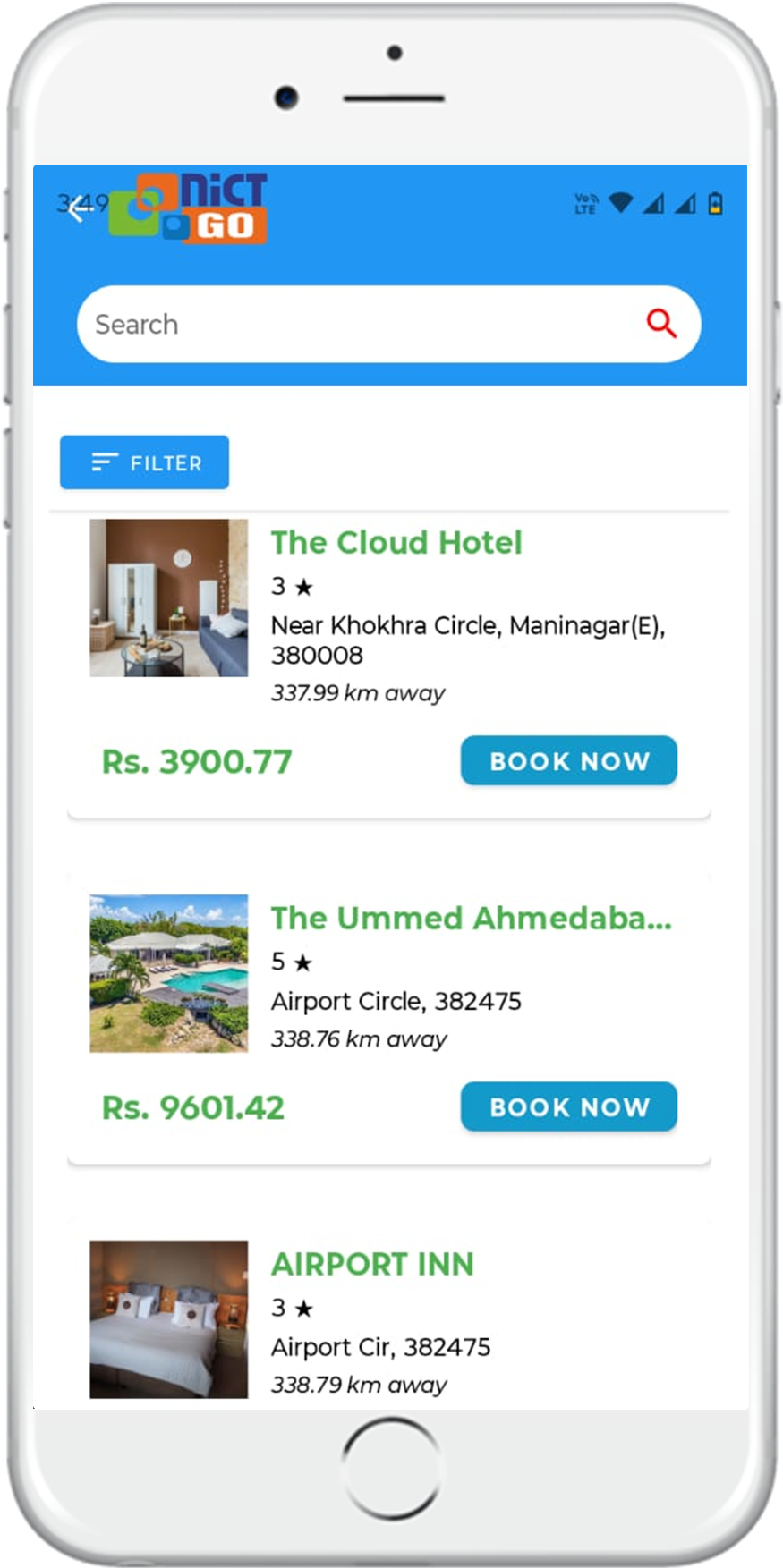Tap the first cellular signal icon
Screen dimensions: 783x1568
click(x=654, y=204)
